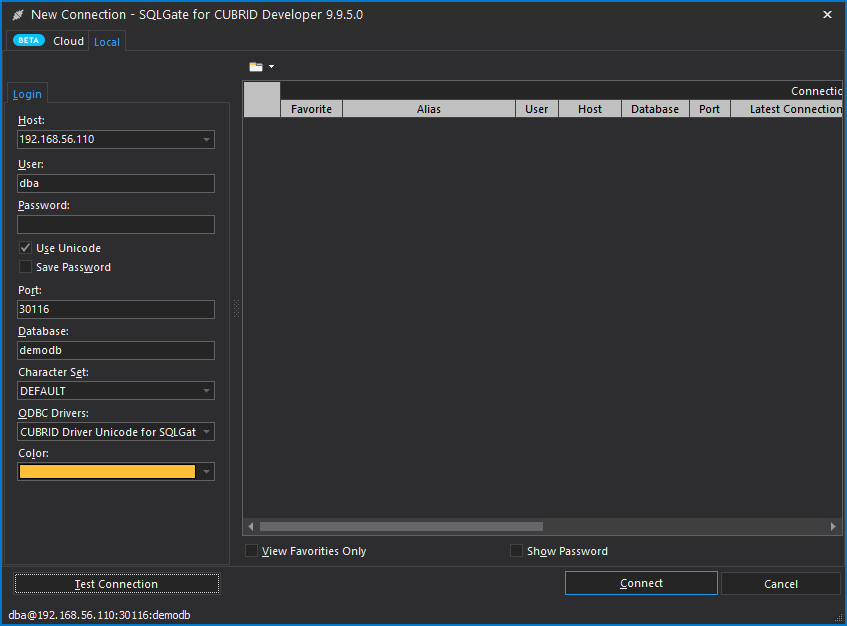The image size is (847, 626).
Task: Click the left scroll arrow of connection list
Action: click(x=252, y=526)
